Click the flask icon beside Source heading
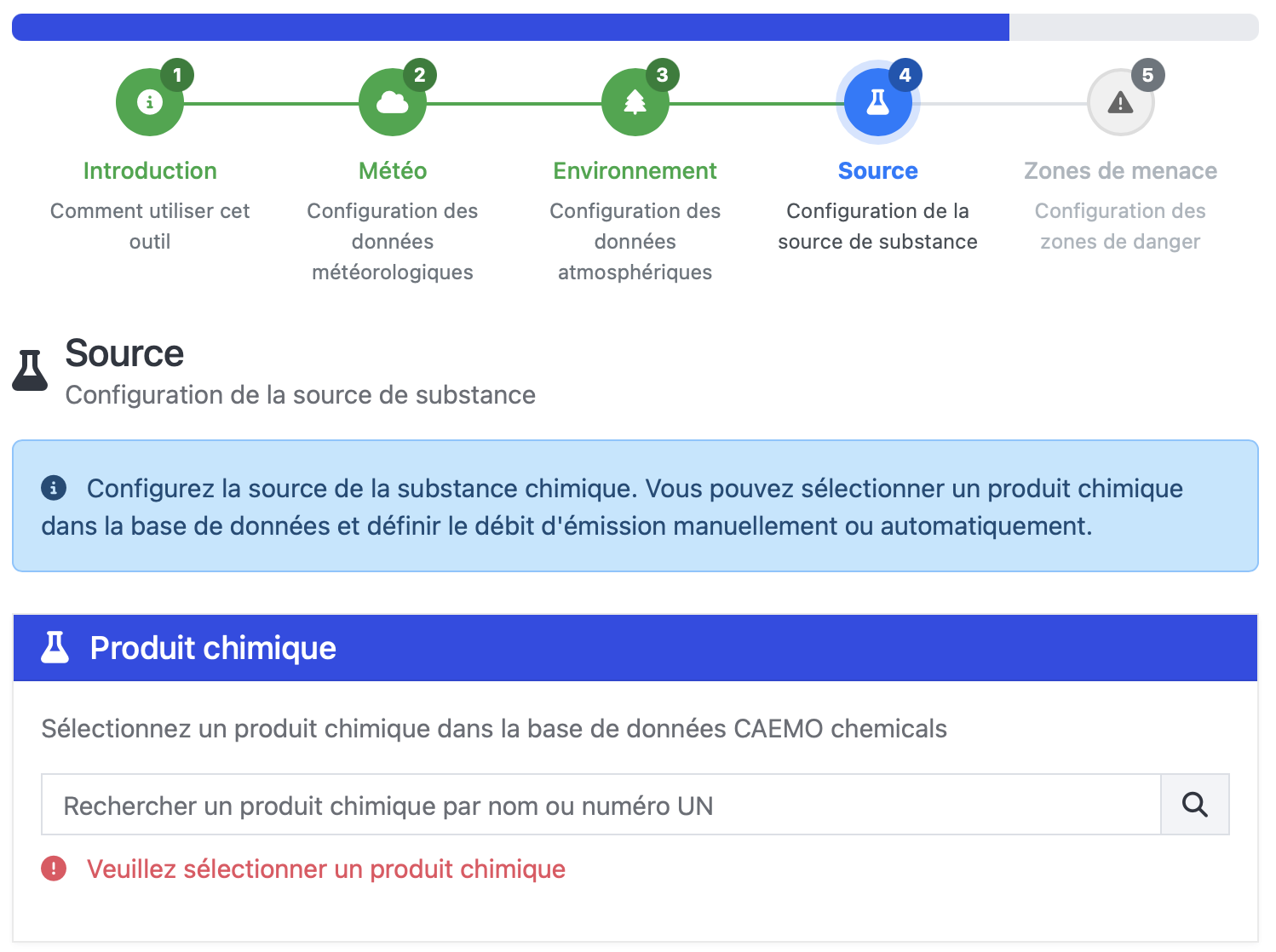1276x952 pixels. pyautogui.click(x=31, y=371)
